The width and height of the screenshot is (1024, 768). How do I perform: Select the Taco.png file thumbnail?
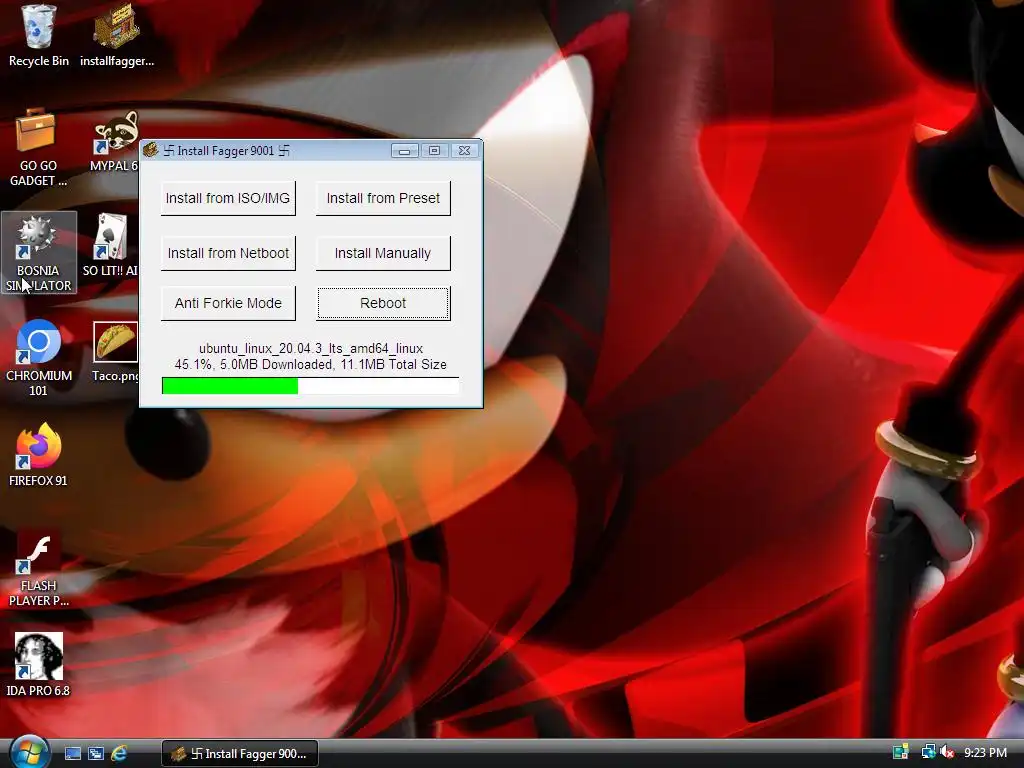point(116,351)
